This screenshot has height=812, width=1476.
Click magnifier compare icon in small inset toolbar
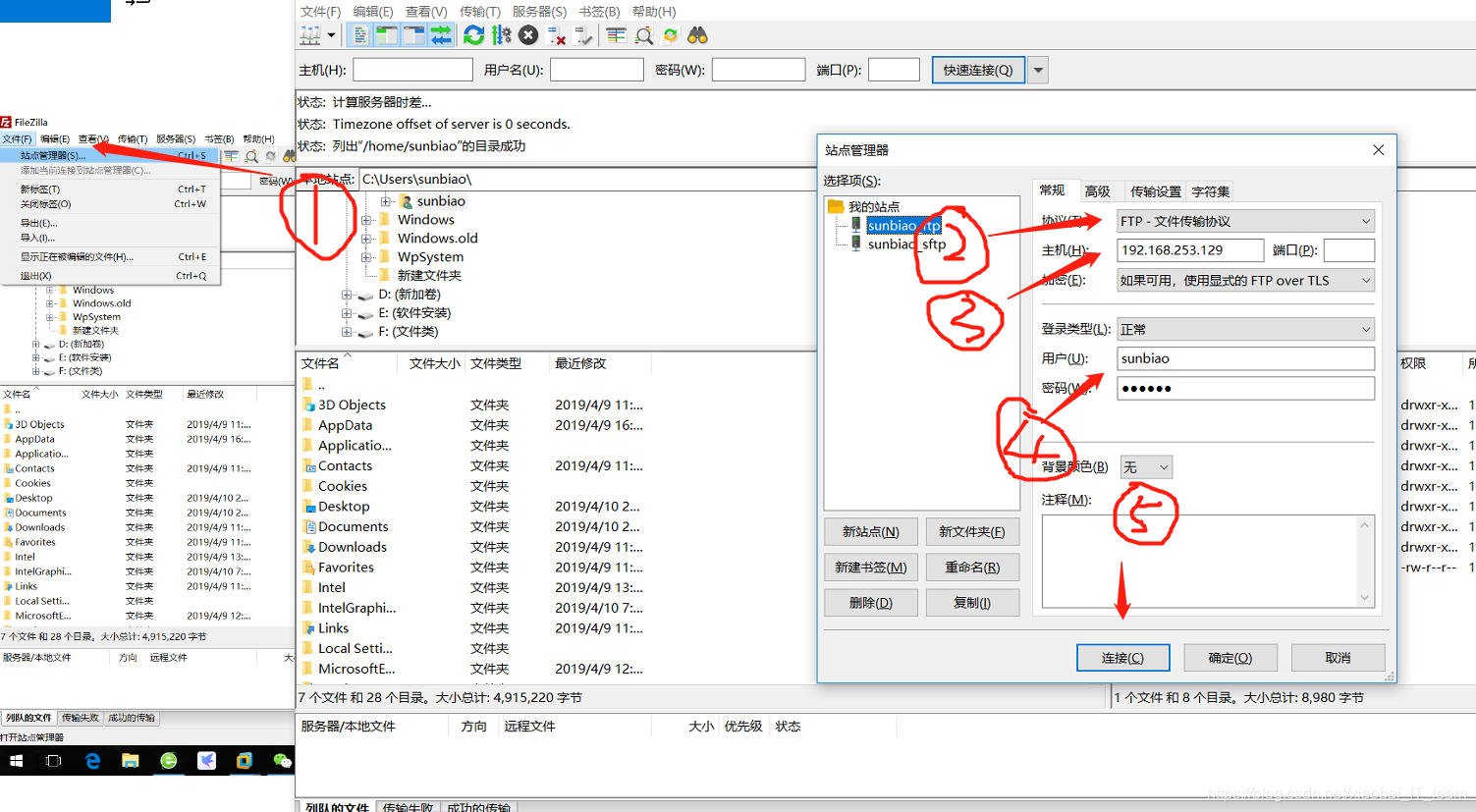click(251, 156)
